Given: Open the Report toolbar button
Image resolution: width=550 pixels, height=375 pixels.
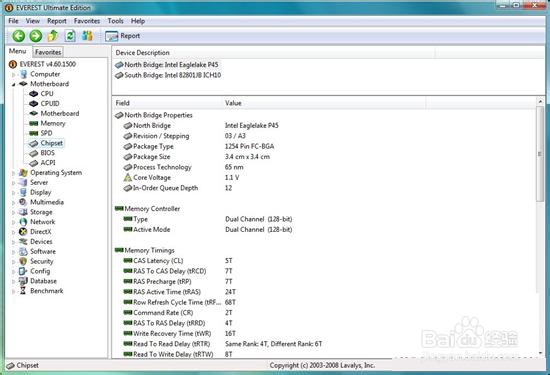Looking at the screenshot, I should [x=122, y=36].
